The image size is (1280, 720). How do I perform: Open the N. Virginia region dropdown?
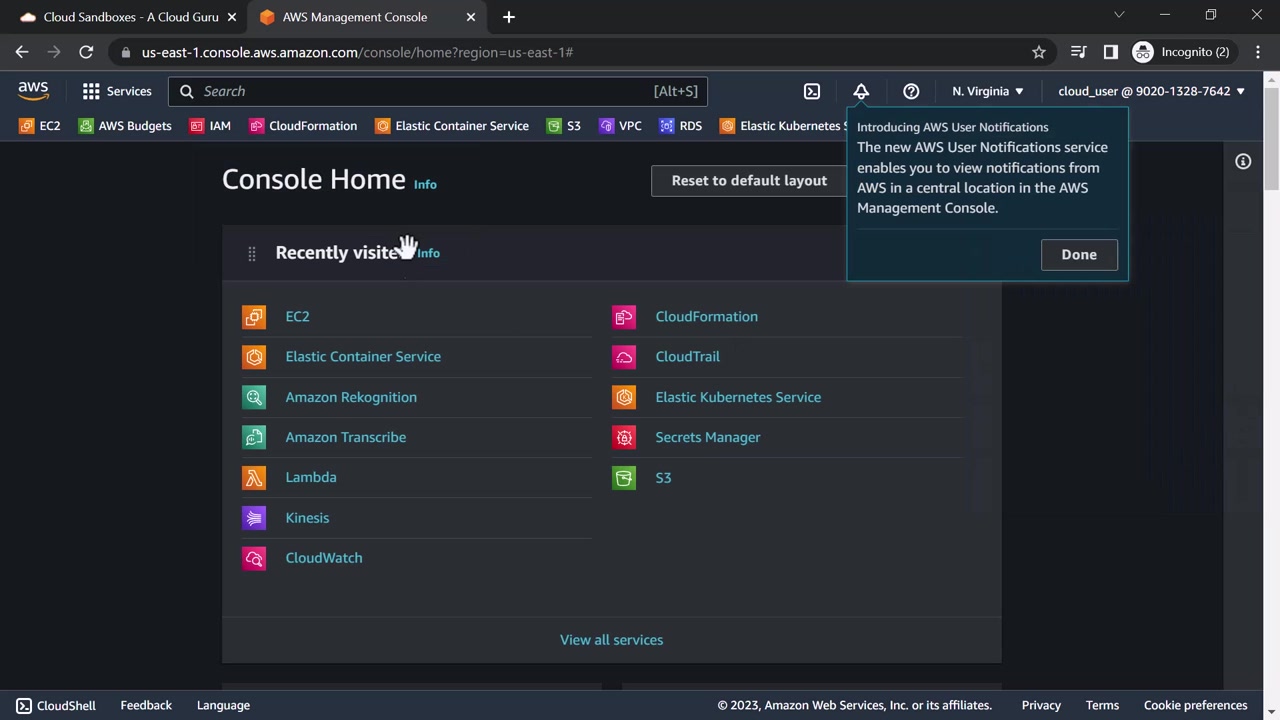pos(988,91)
